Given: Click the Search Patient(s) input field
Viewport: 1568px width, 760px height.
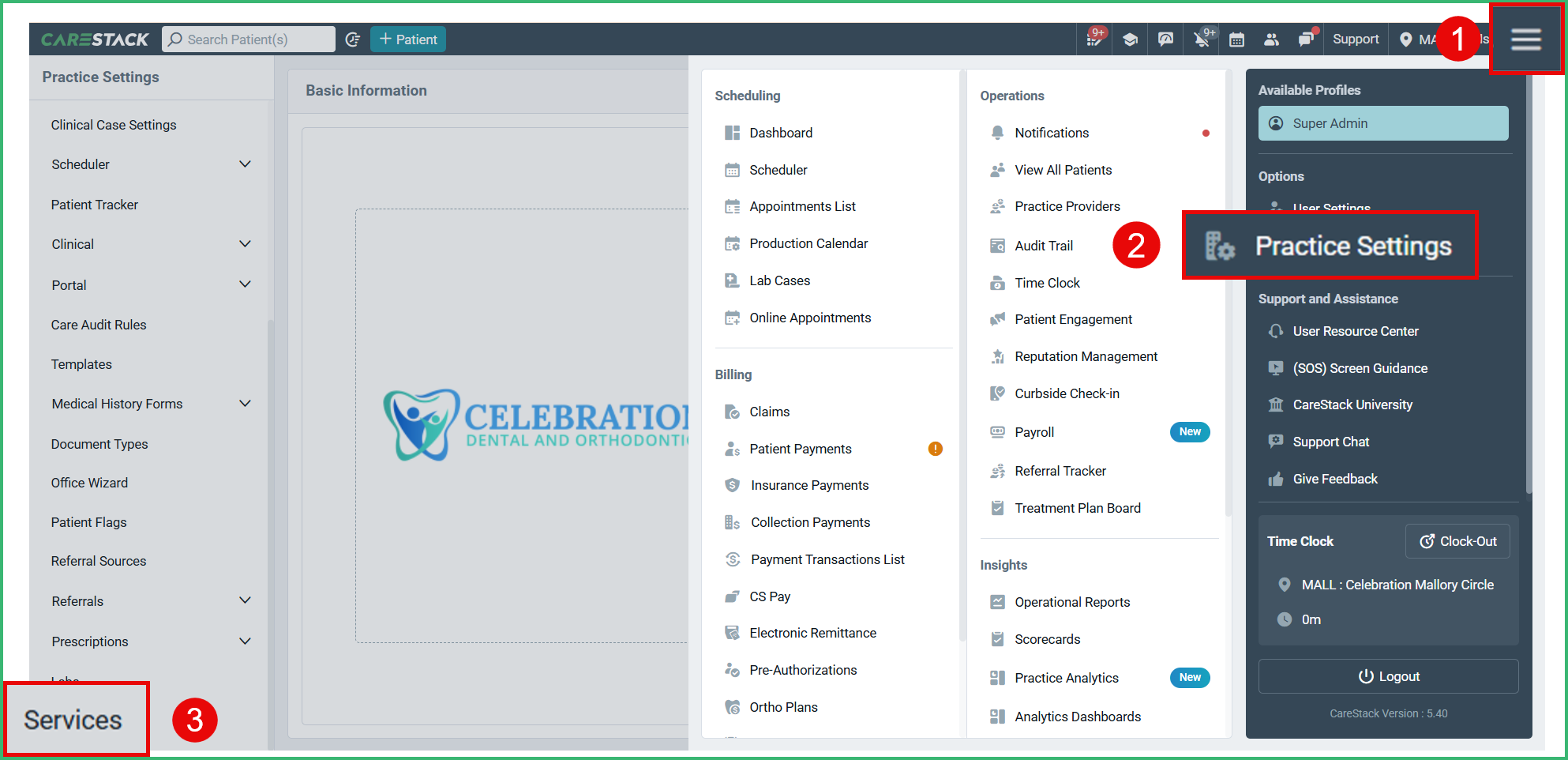Looking at the screenshot, I should pyautogui.click(x=248, y=38).
